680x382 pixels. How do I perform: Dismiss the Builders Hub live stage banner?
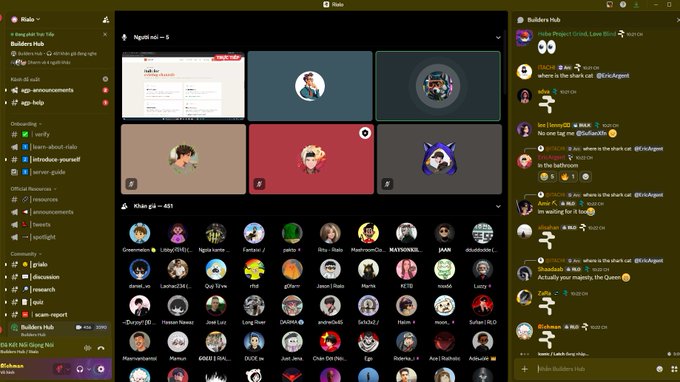click(105, 34)
